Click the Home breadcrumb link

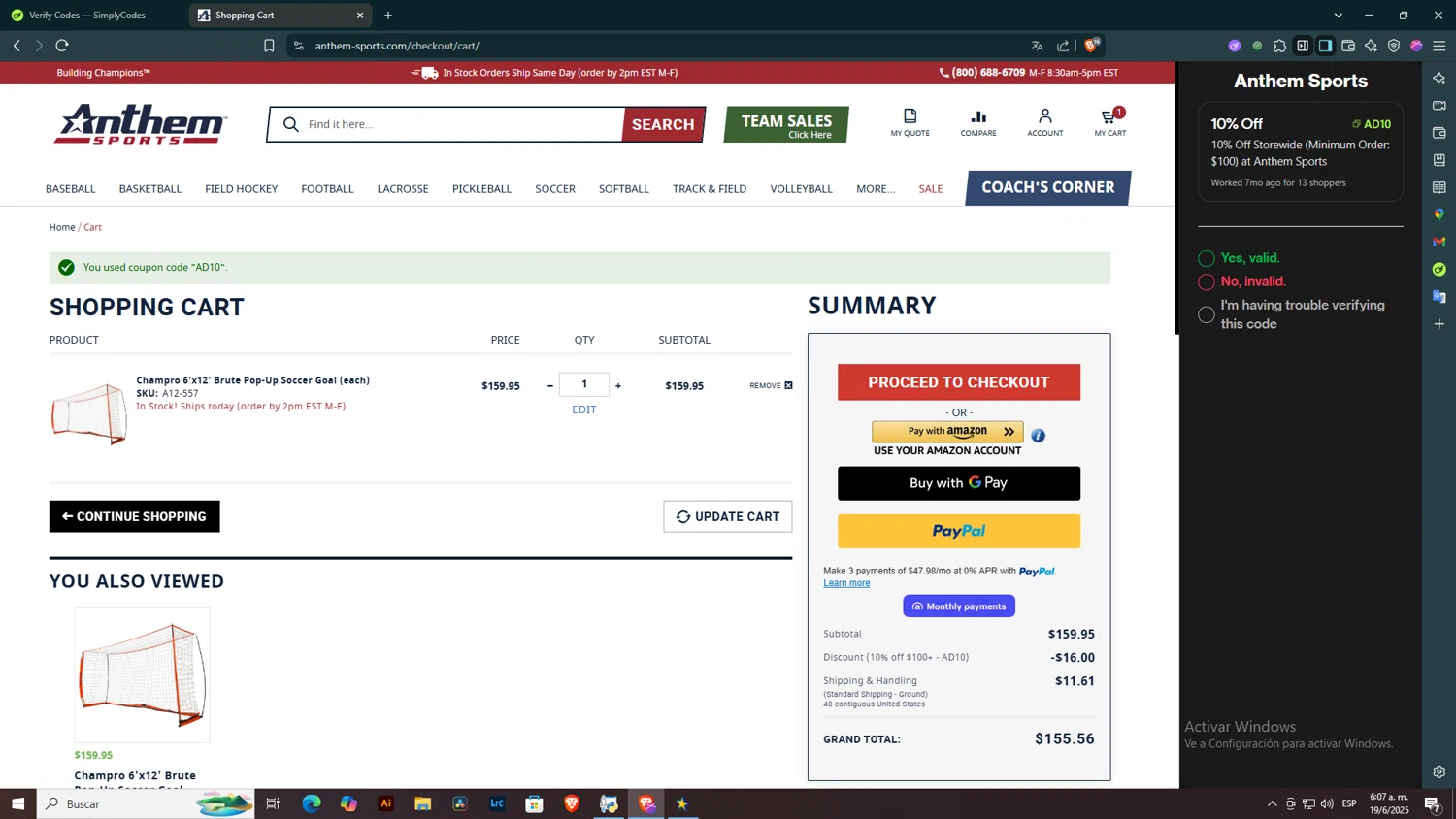click(x=62, y=227)
